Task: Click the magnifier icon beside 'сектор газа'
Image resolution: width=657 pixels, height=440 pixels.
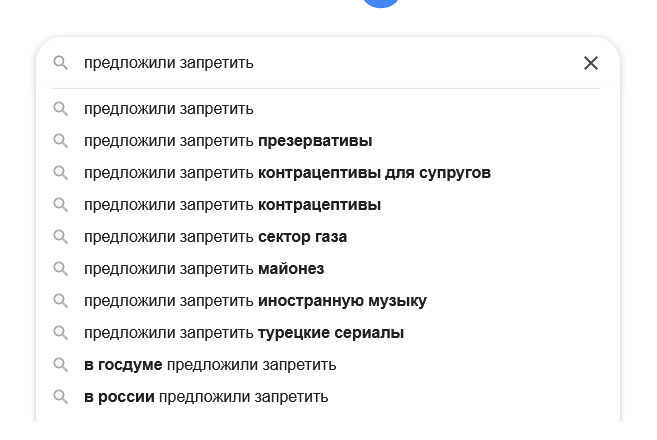Action: coord(61,237)
